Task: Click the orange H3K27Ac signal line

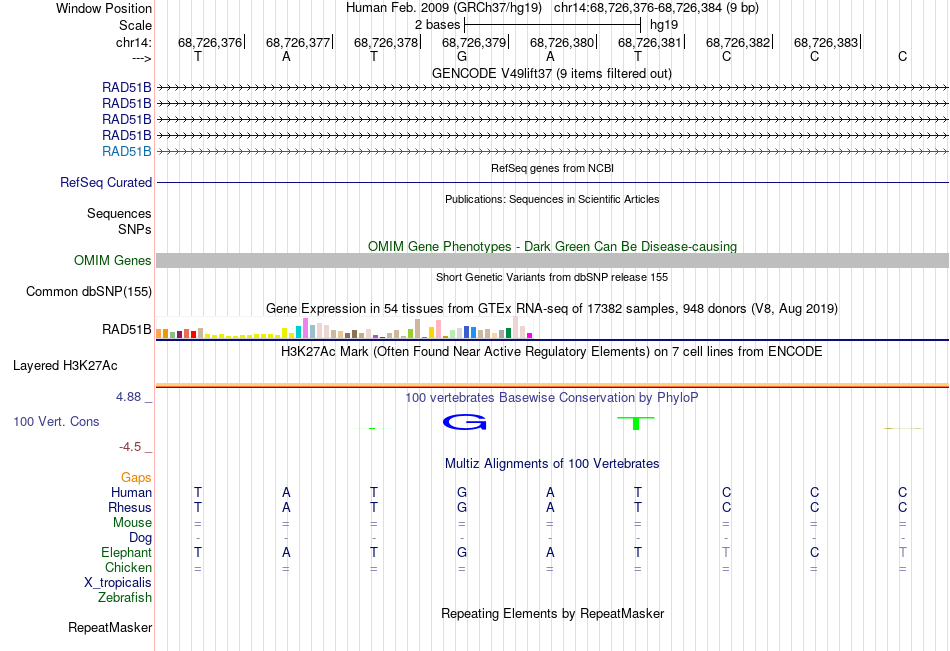Action: [552, 385]
